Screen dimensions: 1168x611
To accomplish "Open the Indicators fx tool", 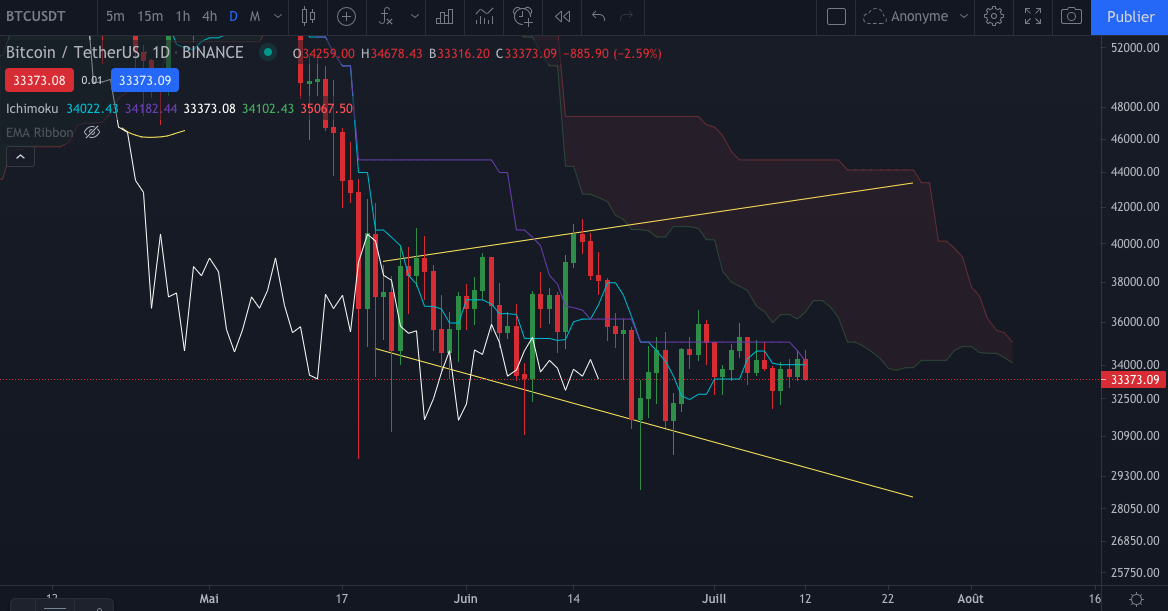I will (385, 17).
